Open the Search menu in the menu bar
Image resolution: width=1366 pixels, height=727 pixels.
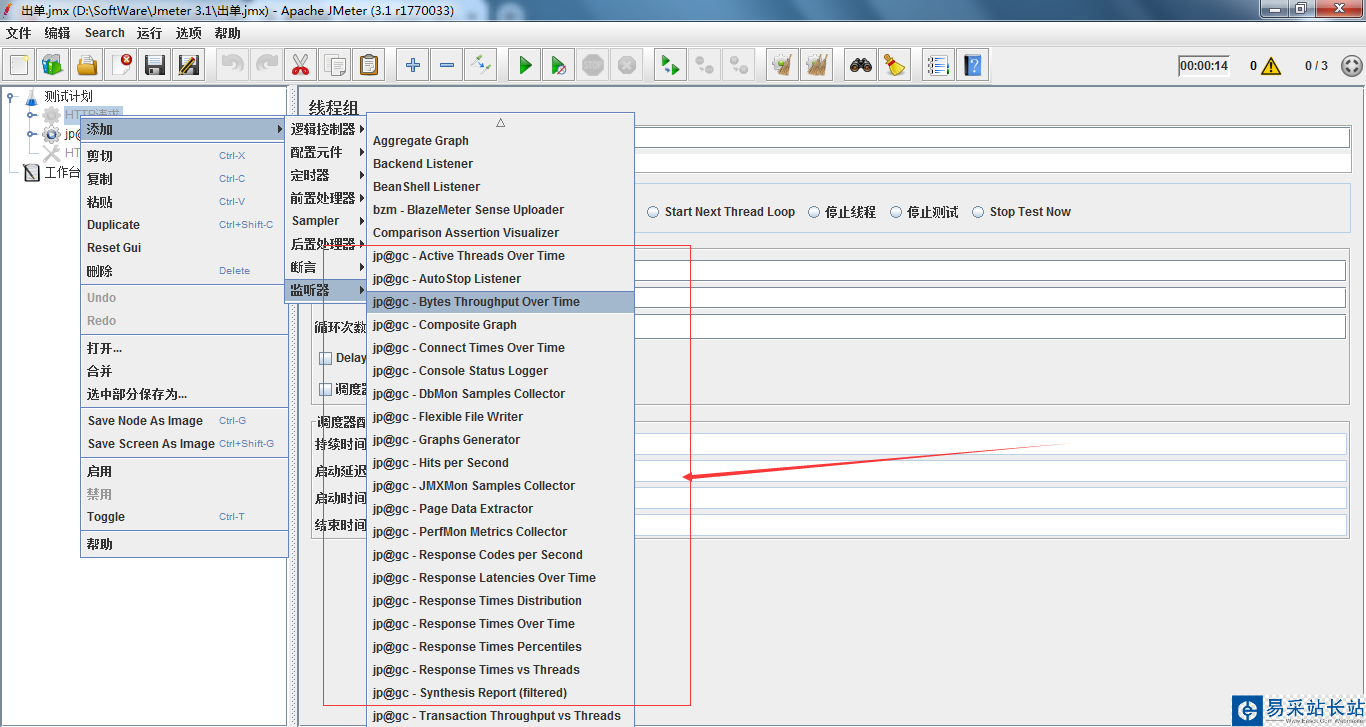tap(105, 33)
